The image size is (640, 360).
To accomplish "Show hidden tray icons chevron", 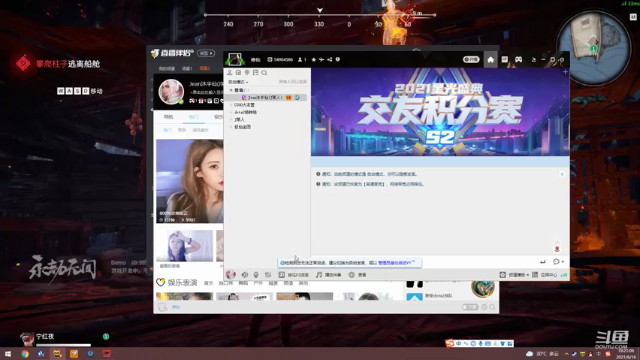I will pos(567,354).
